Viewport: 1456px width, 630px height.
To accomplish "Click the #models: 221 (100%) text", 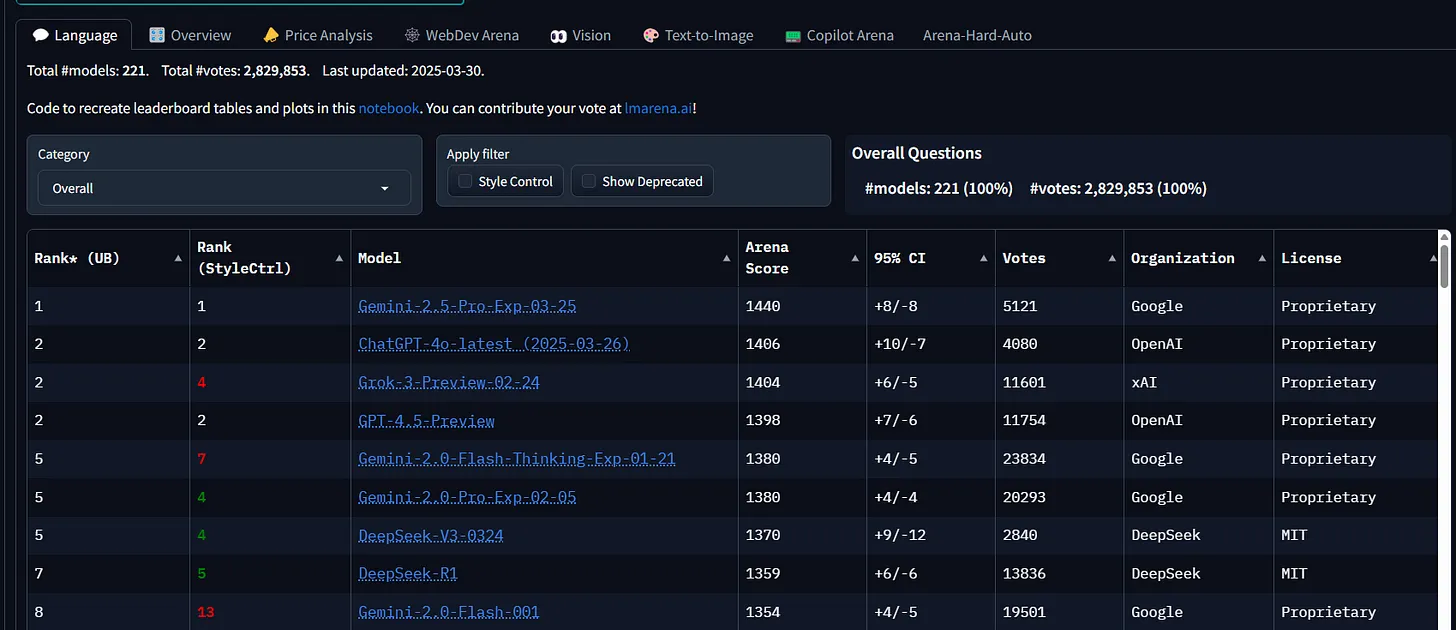I will tap(939, 188).
